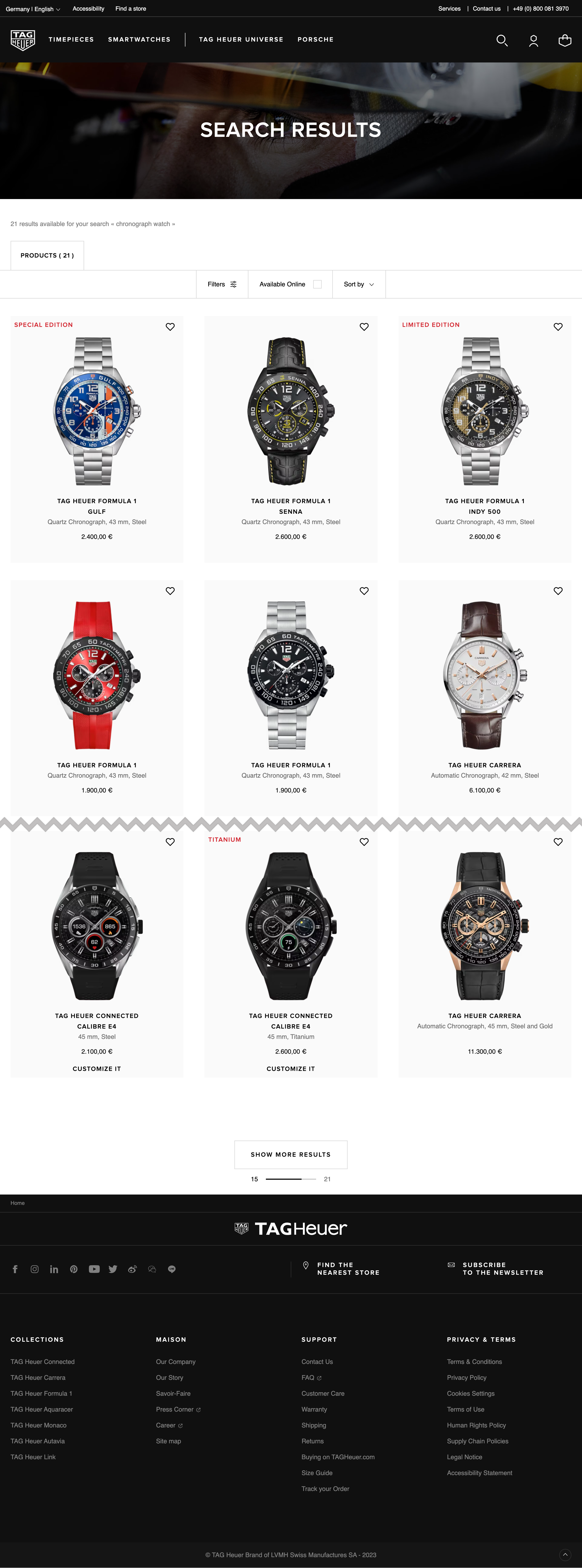Open the Filters panel
The width and height of the screenshot is (582, 1568).
pyautogui.click(x=222, y=284)
